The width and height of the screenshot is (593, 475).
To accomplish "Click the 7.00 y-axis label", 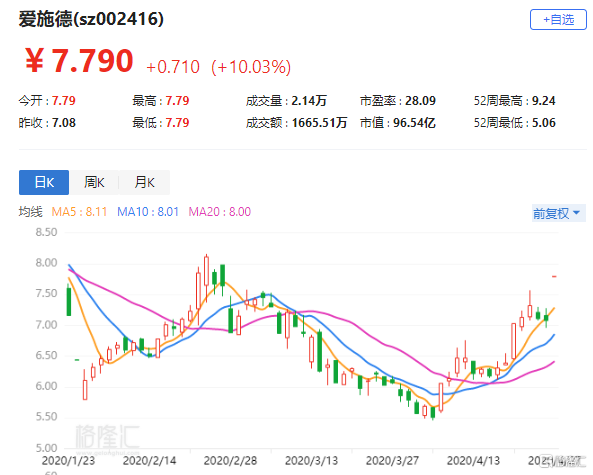I will pyautogui.click(x=46, y=324).
